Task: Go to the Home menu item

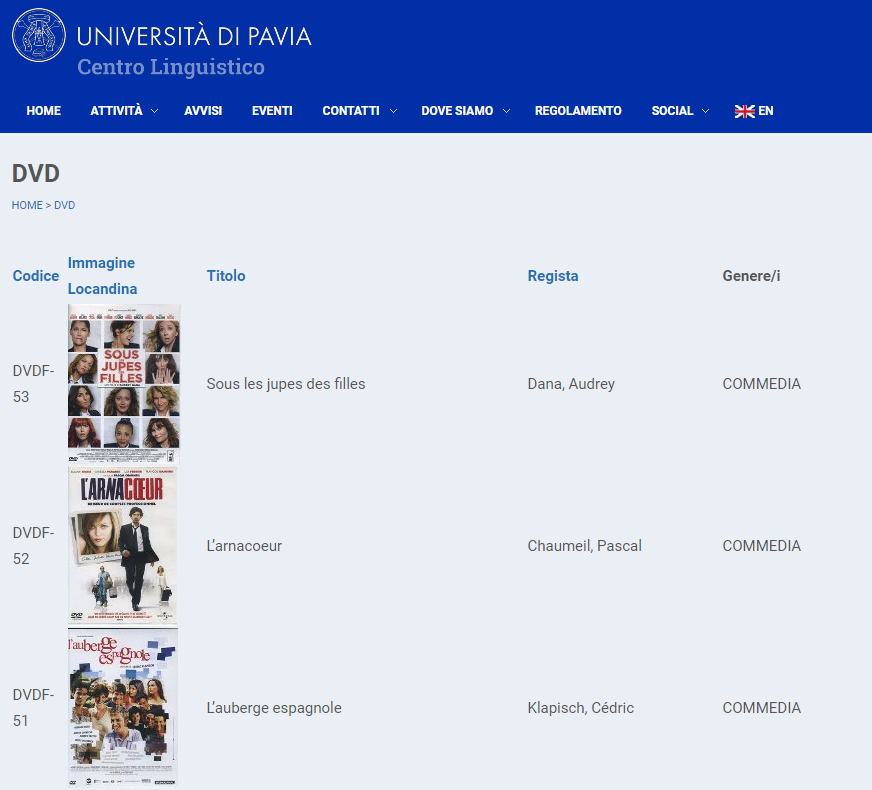Action: [44, 111]
